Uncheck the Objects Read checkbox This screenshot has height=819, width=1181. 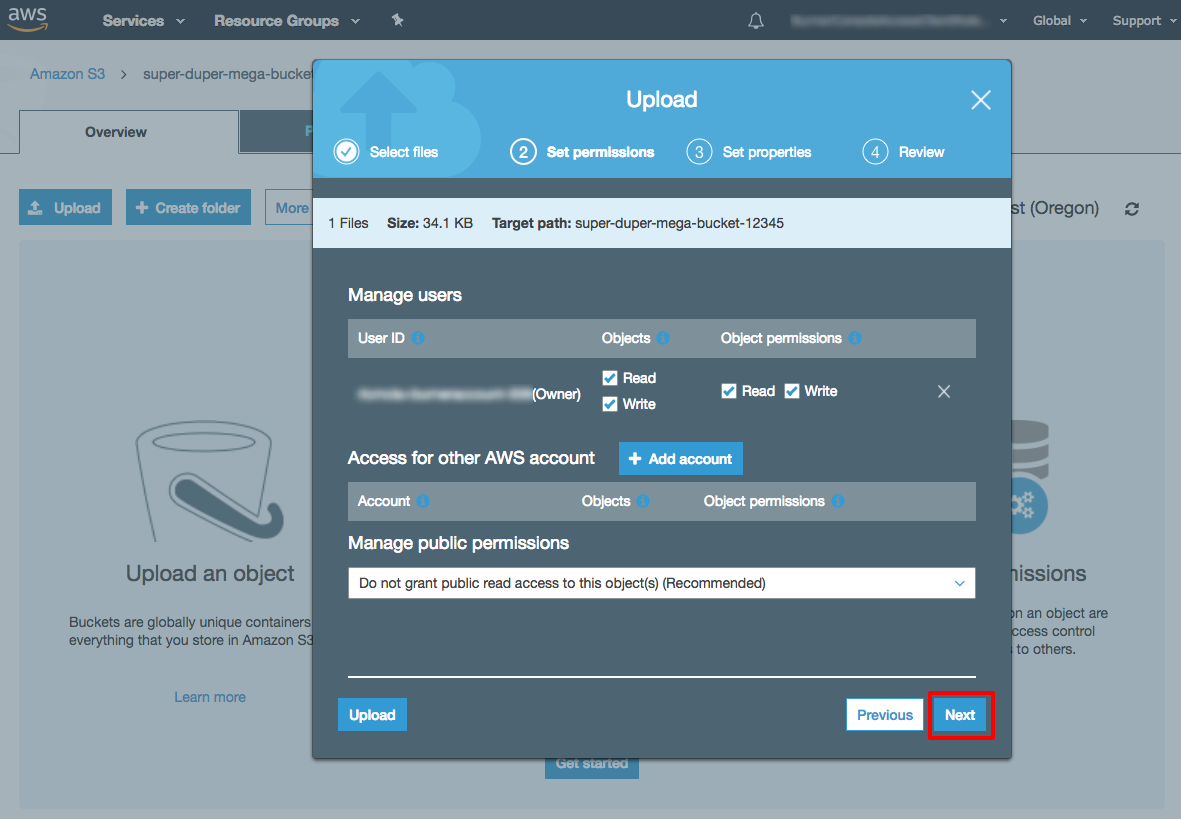(610, 378)
